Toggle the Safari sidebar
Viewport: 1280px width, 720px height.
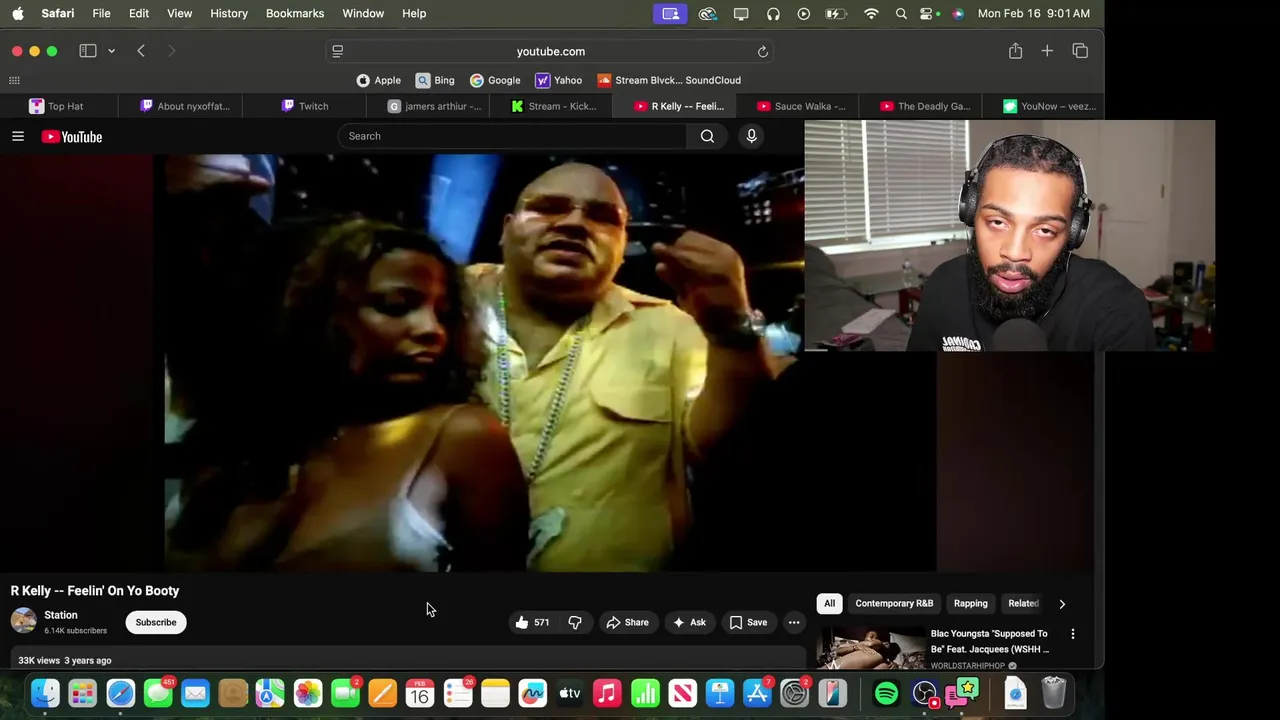(x=88, y=51)
